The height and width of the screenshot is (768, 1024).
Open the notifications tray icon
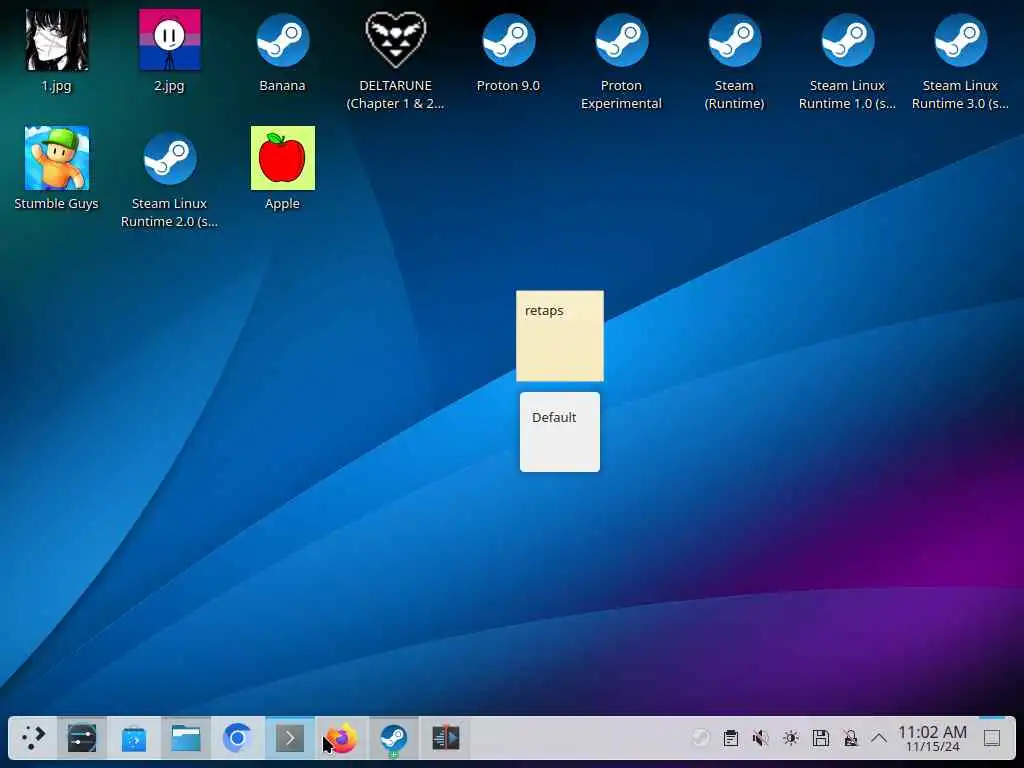pos(851,738)
